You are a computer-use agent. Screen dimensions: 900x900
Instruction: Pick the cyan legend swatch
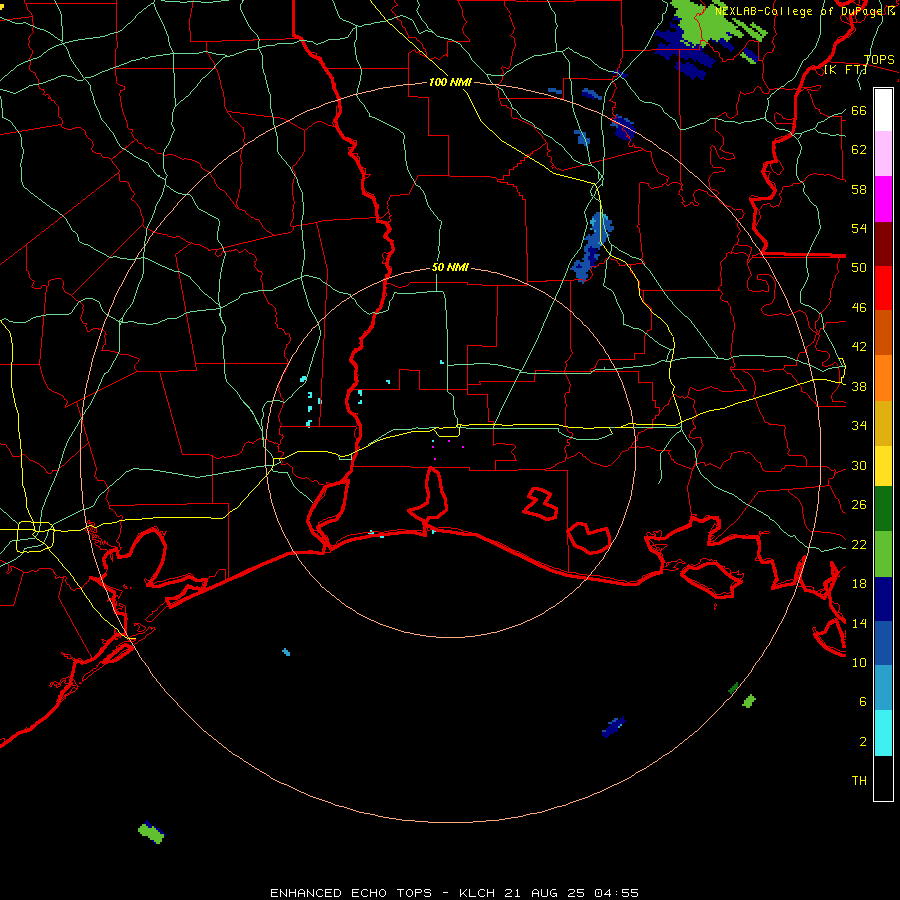[883, 733]
